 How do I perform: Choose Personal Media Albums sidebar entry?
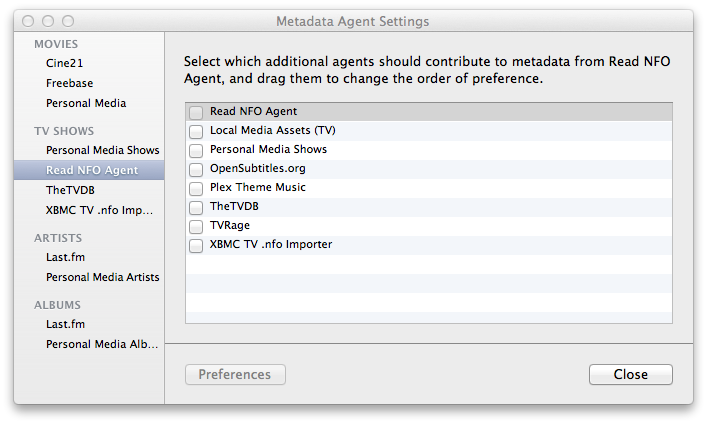(102, 344)
